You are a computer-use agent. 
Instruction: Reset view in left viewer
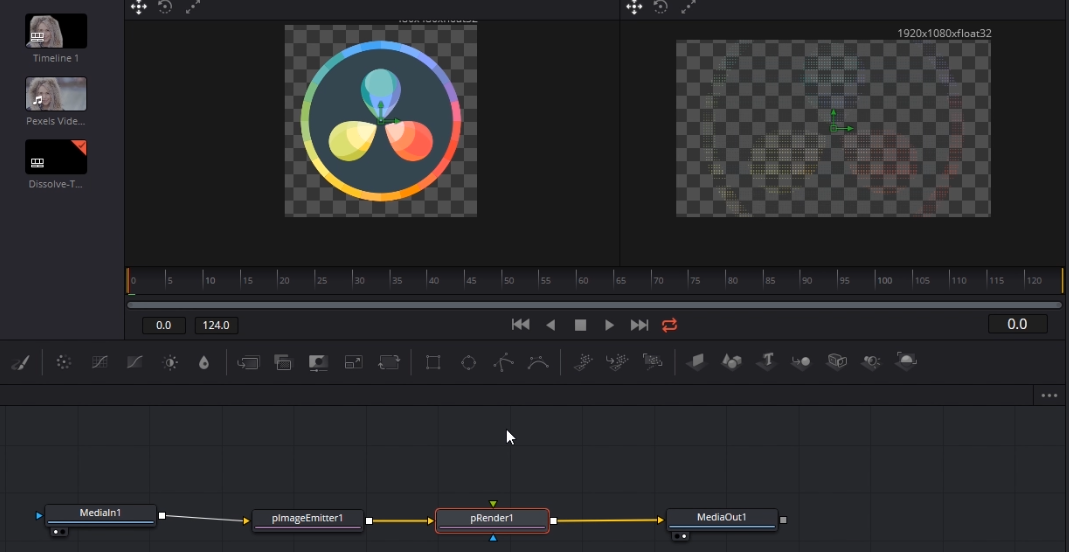pyautogui.click(x=165, y=7)
